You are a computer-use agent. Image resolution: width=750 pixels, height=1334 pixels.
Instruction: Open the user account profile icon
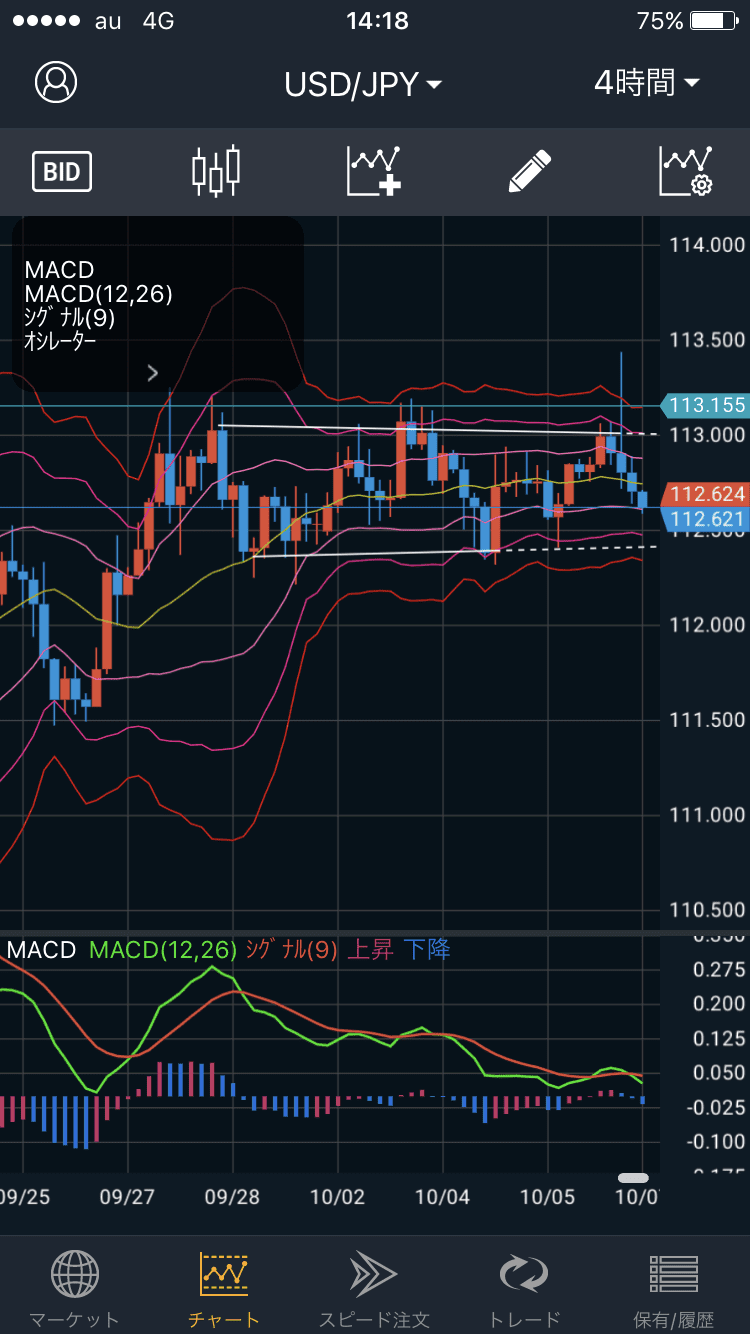[x=56, y=82]
